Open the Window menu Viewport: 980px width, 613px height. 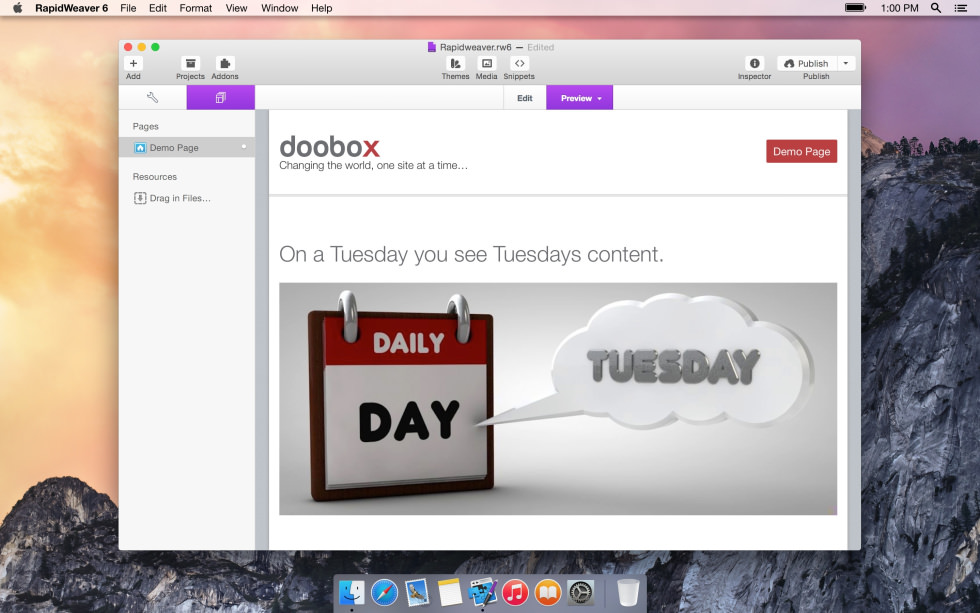coord(279,8)
